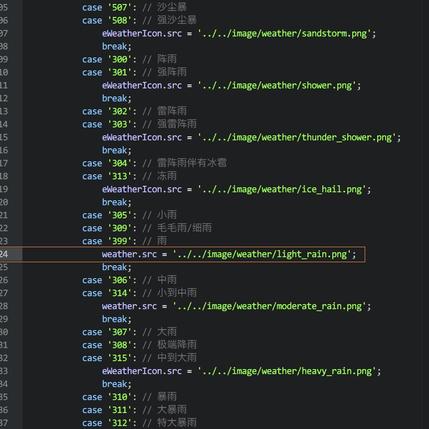The image size is (429, 429).
Task: Click break; below the moderate_rain.png line
Action: pyautogui.click(x=117, y=319)
